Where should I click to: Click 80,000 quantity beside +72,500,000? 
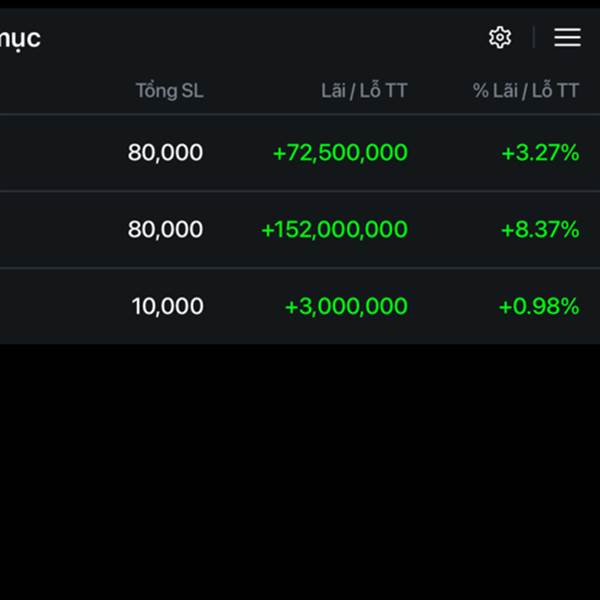165,153
